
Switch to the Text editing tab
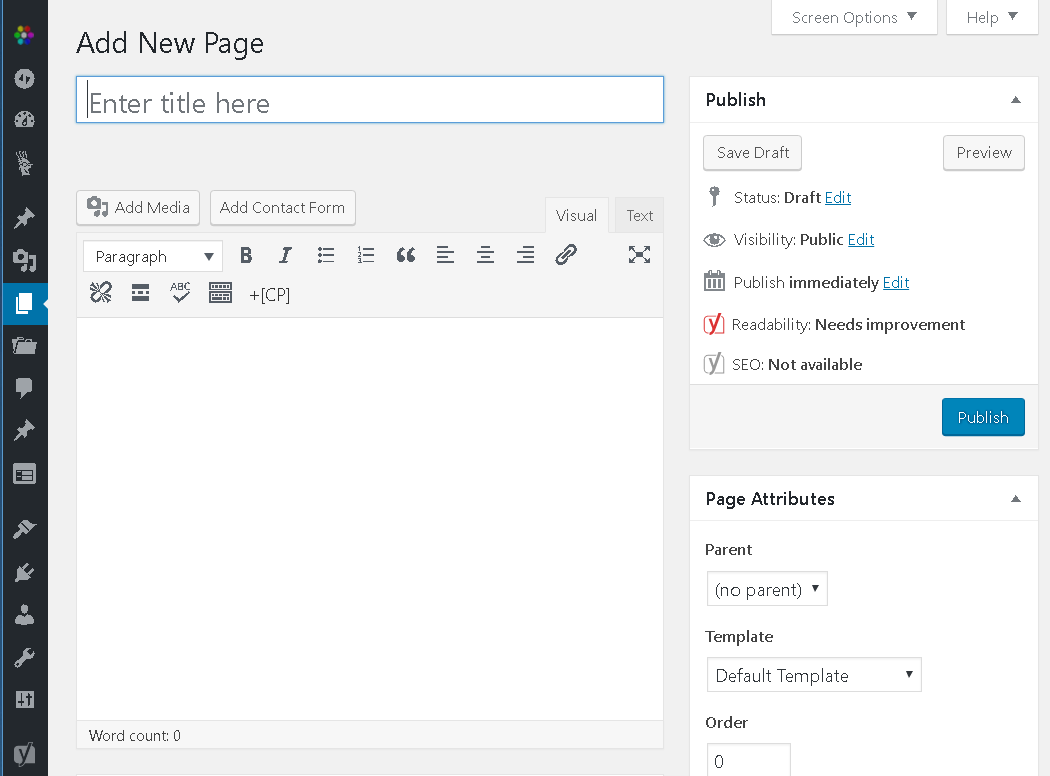[639, 215]
